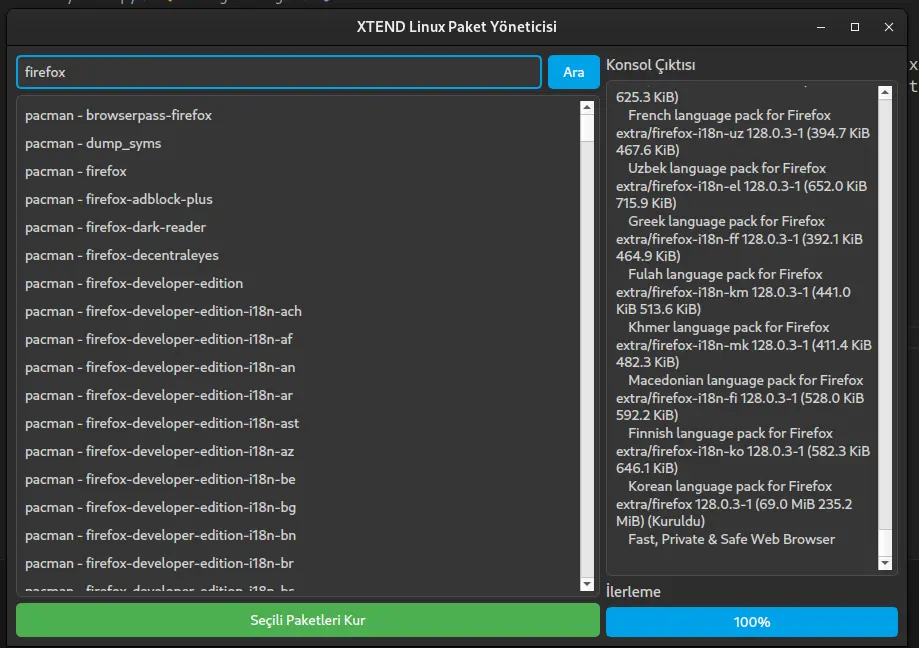
Task: Click 'Finnish language pack for Firefox' line
Action: [730, 434]
